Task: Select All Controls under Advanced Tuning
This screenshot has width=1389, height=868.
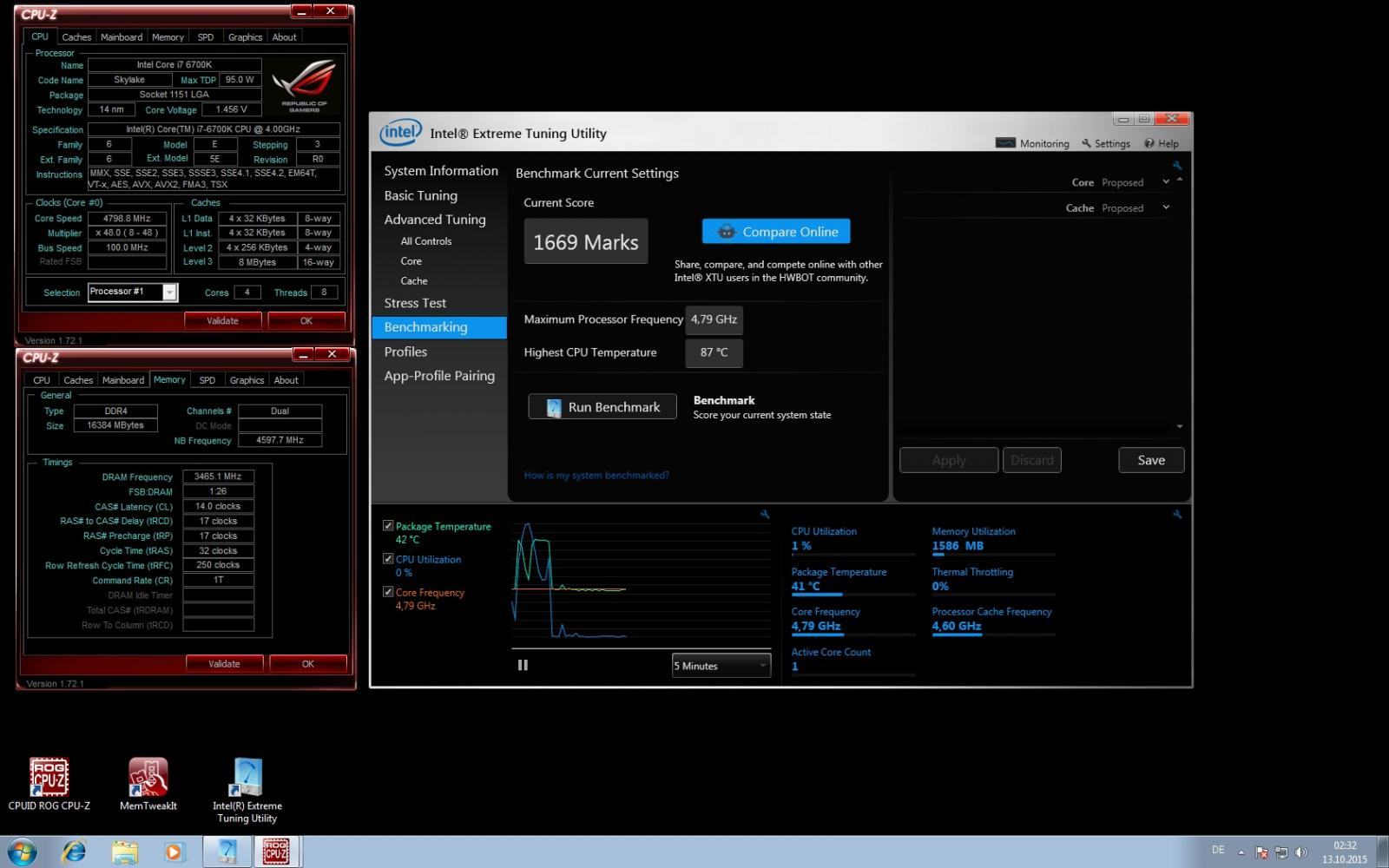Action: coord(426,241)
